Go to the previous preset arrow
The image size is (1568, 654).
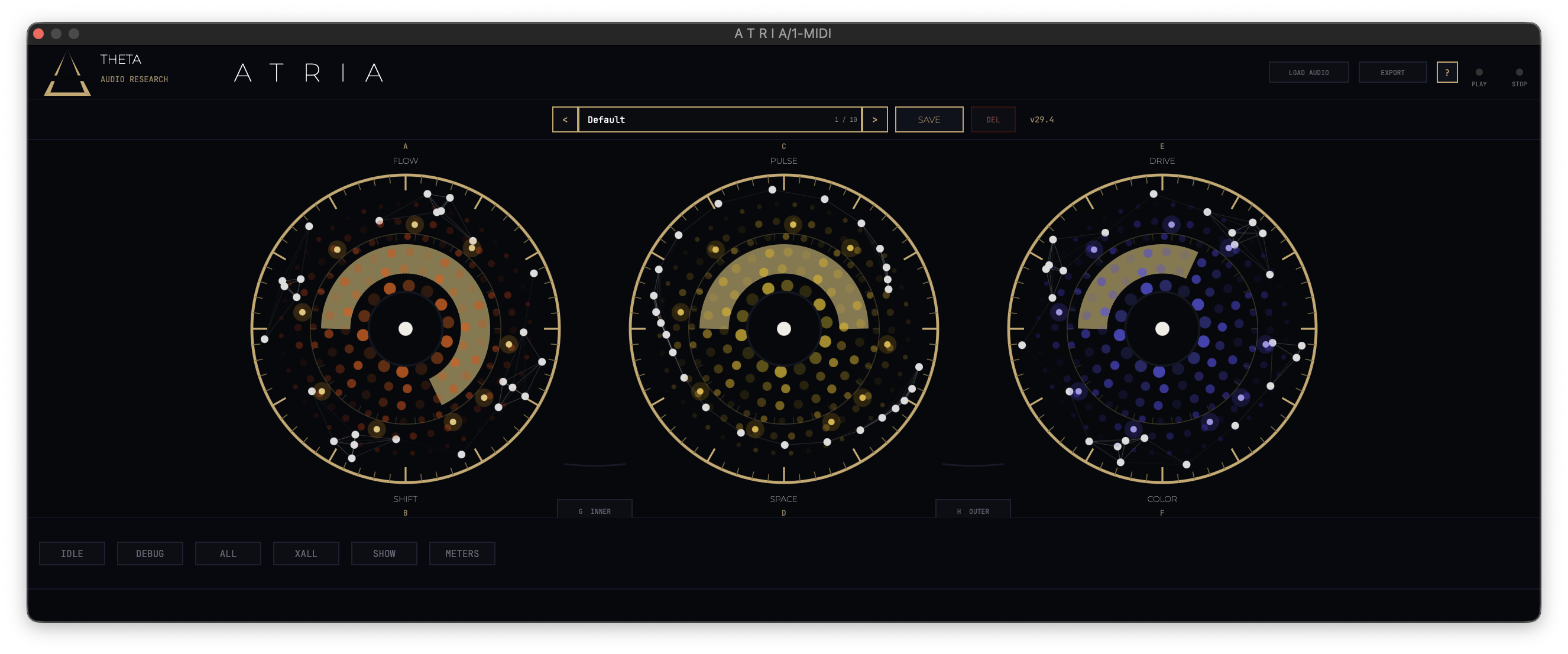click(x=565, y=119)
